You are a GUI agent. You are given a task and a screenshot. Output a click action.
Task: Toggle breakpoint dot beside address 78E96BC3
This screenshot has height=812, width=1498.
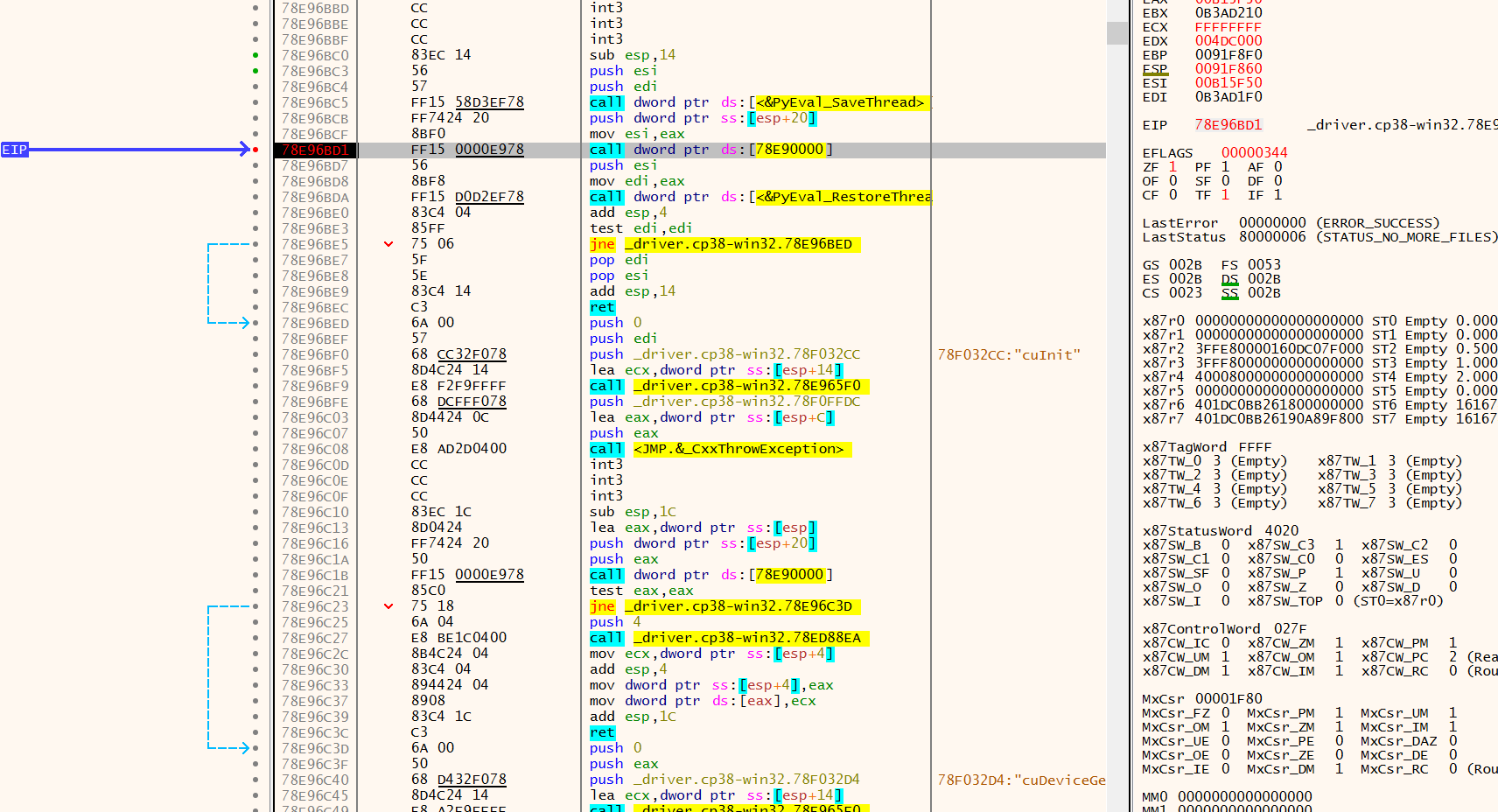(x=255, y=71)
